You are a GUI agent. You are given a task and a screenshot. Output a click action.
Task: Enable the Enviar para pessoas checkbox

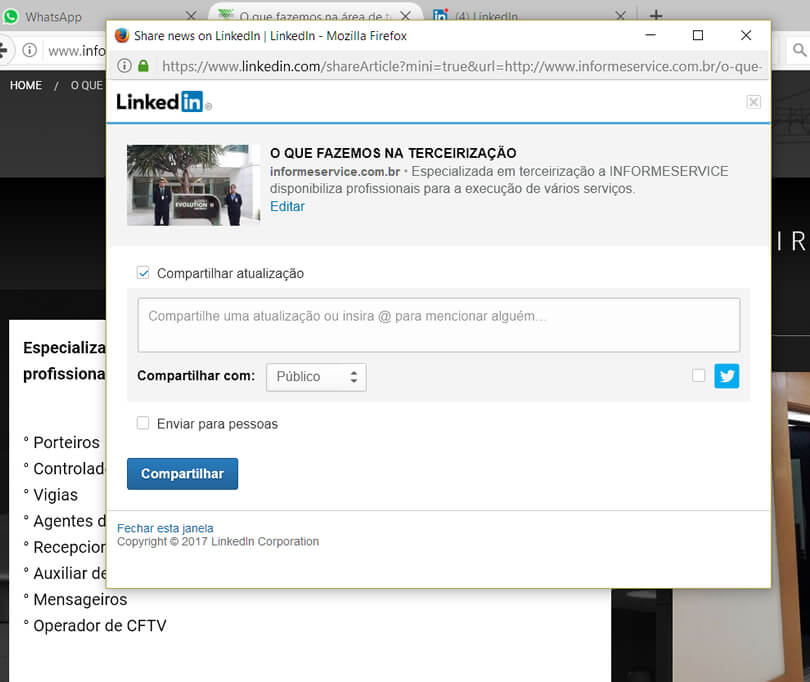tap(143, 423)
